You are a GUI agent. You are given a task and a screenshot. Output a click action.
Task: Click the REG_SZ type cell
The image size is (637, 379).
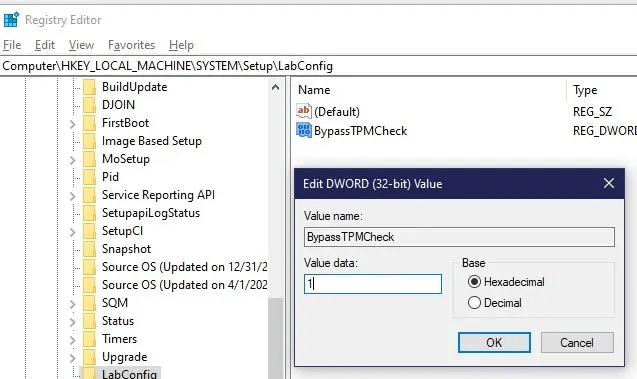(592, 112)
